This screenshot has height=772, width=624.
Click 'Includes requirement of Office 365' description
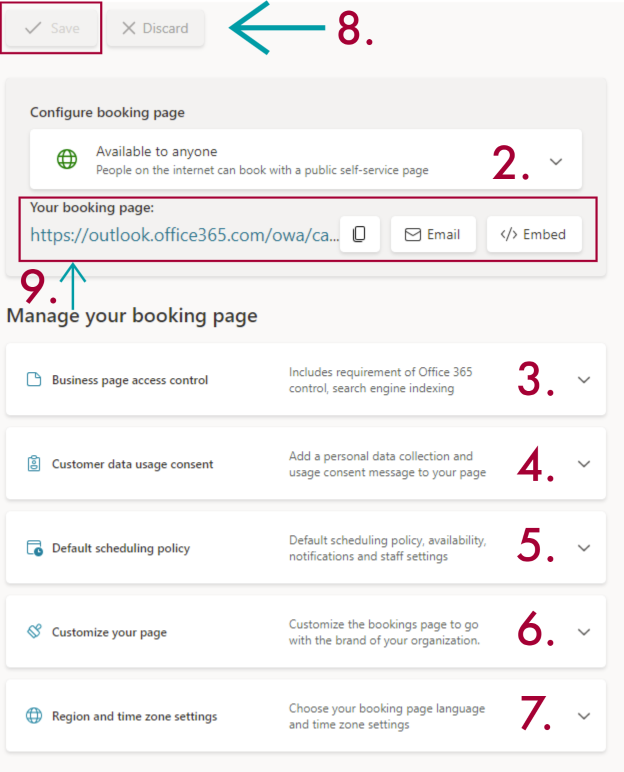[x=381, y=380]
